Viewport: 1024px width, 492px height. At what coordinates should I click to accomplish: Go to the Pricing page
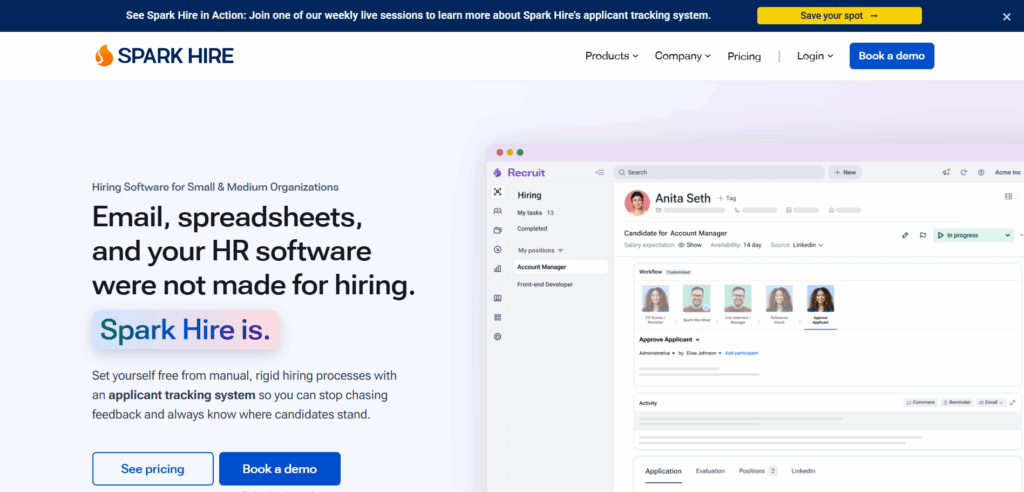point(744,57)
